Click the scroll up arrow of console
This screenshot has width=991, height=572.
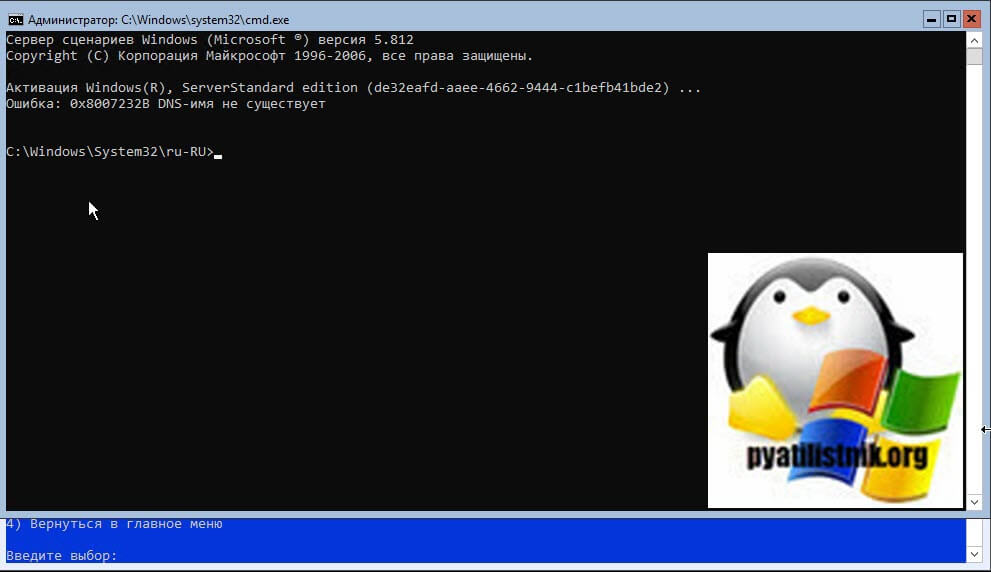tap(974, 39)
